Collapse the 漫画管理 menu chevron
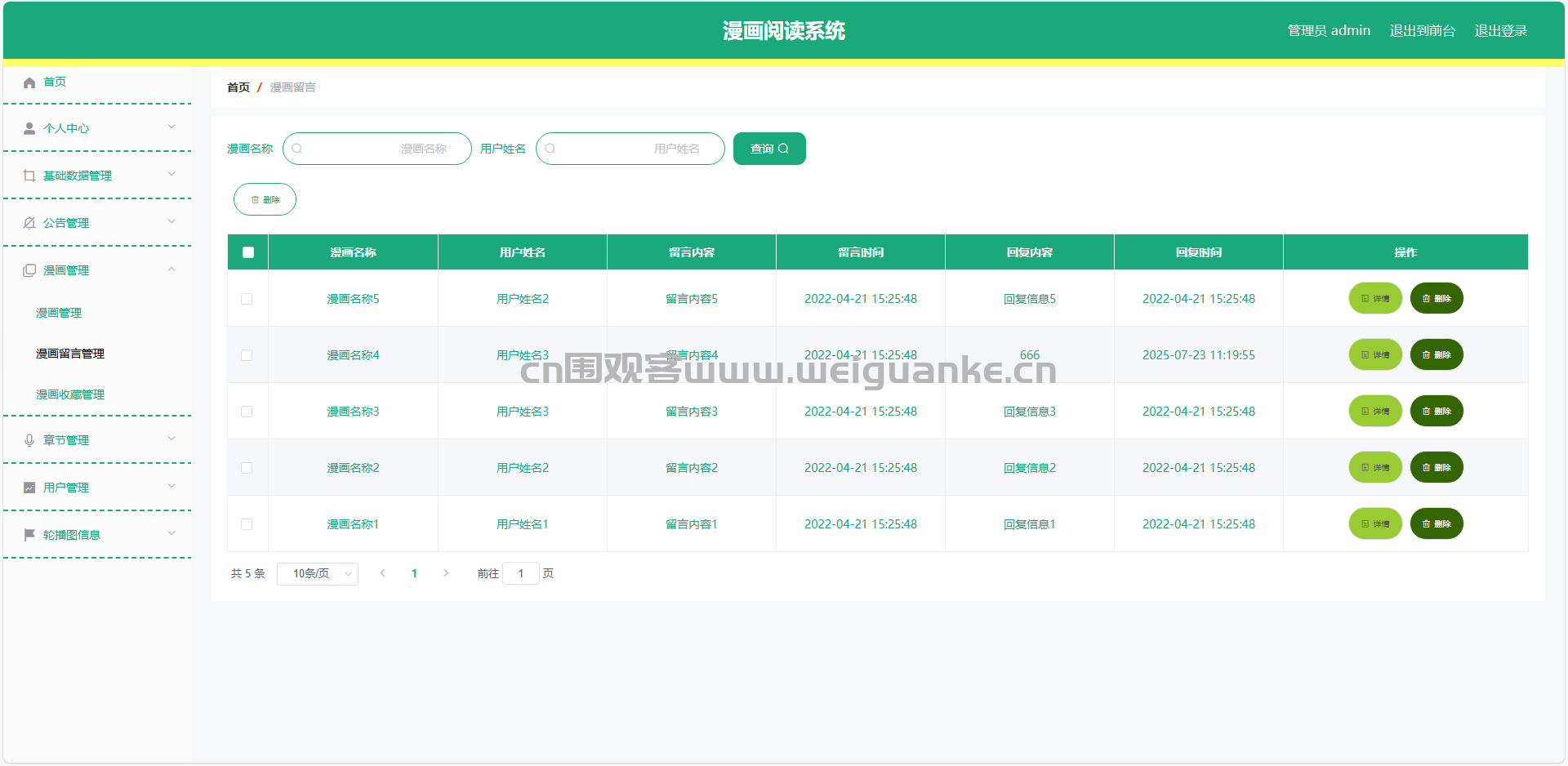The image size is (1568, 766). coord(171,269)
